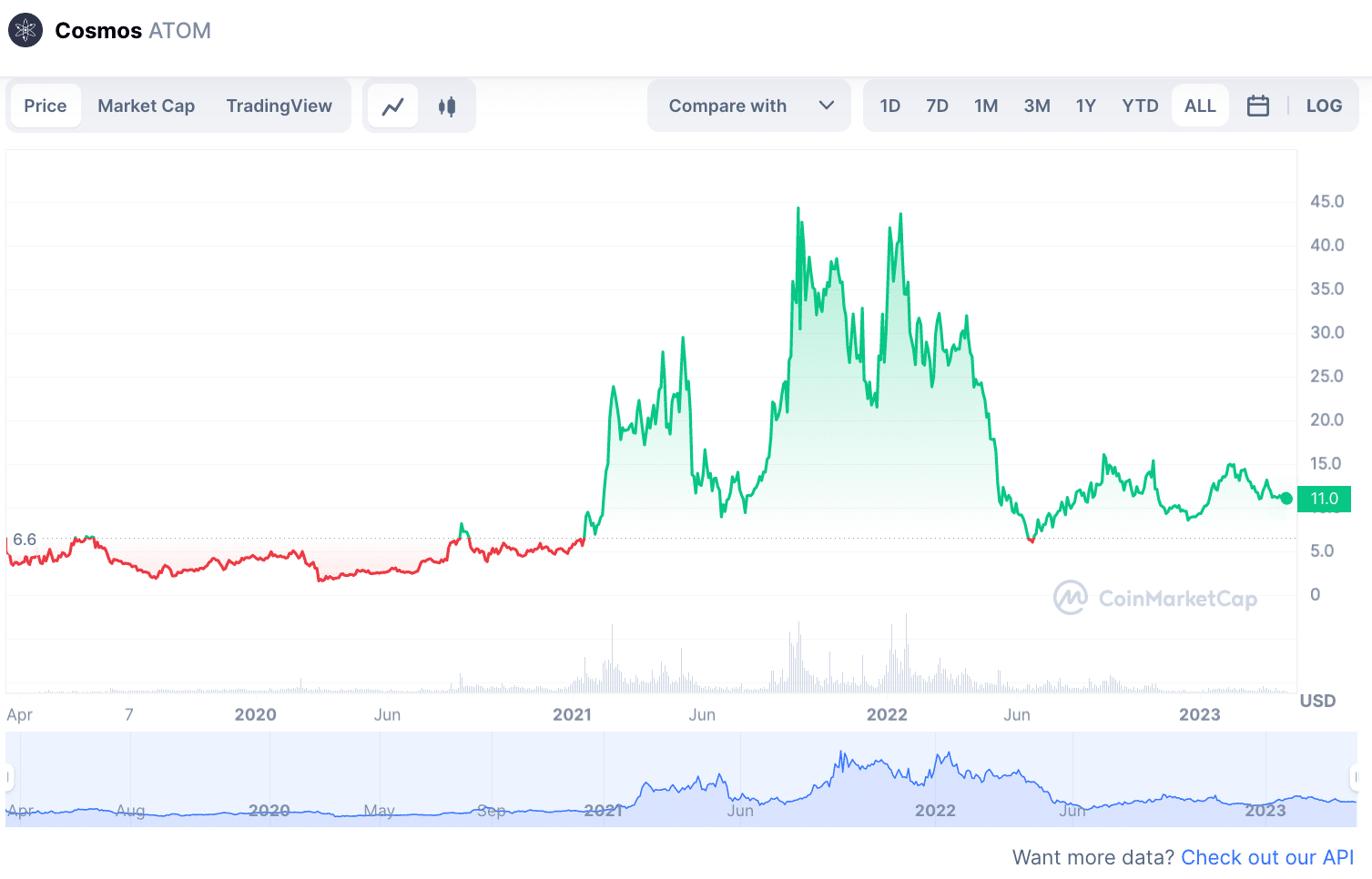Click the 2021 label on main x-axis

pyautogui.click(x=572, y=714)
